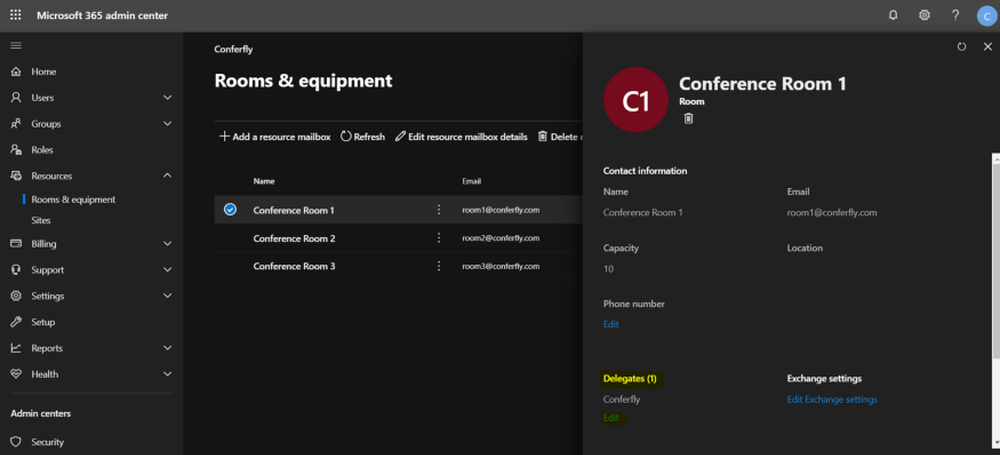Click the Users person icon
This screenshot has height=455, width=1000.
click(x=16, y=98)
